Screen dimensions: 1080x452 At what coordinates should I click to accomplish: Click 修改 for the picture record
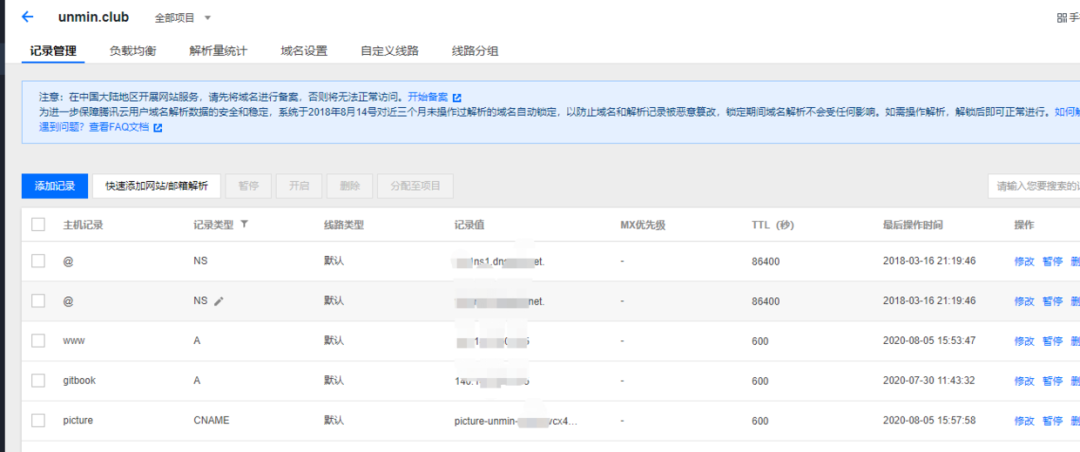click(1024, 420)
